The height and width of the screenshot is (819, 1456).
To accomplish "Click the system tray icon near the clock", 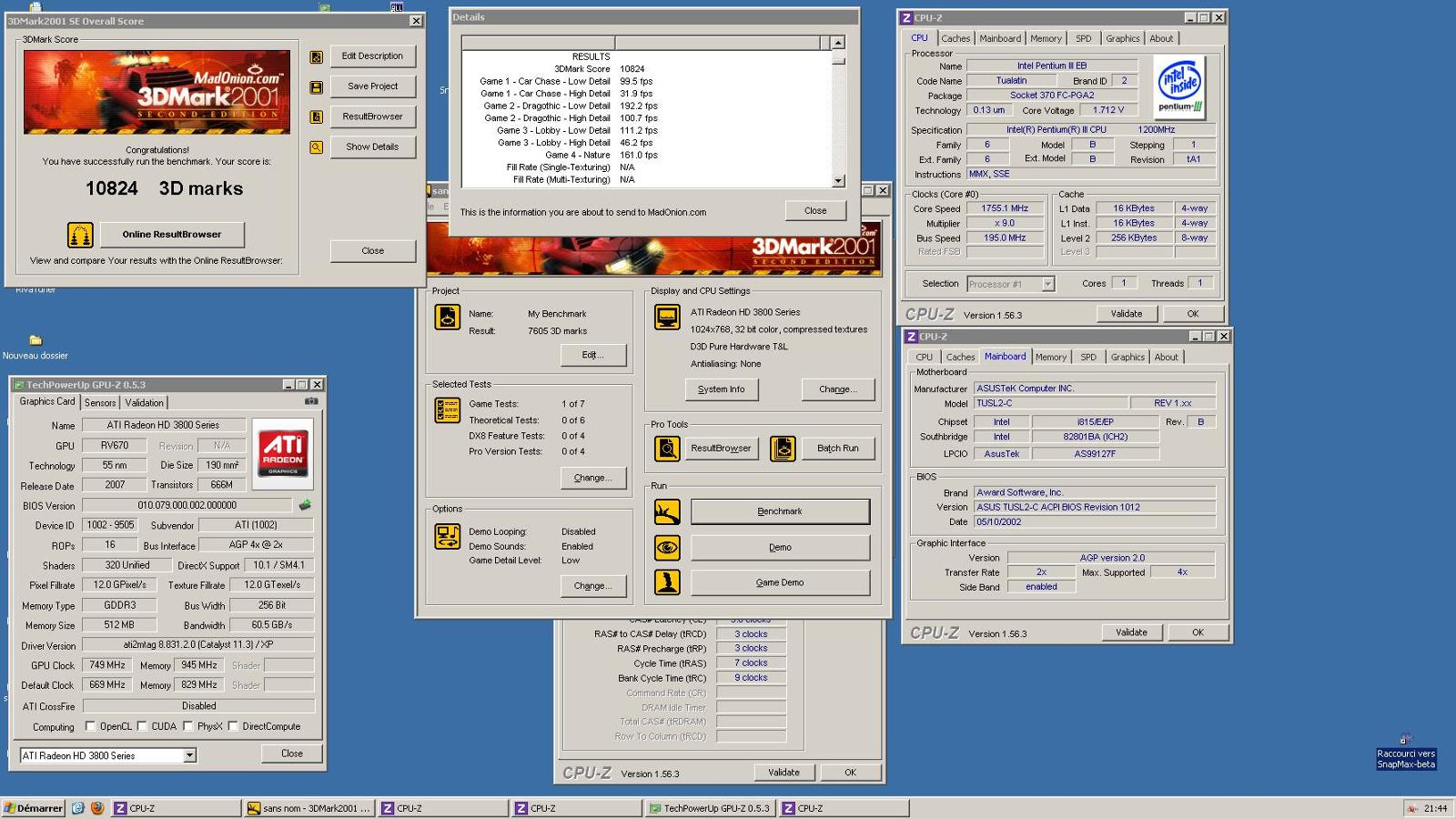I will tap(1412, 808).
